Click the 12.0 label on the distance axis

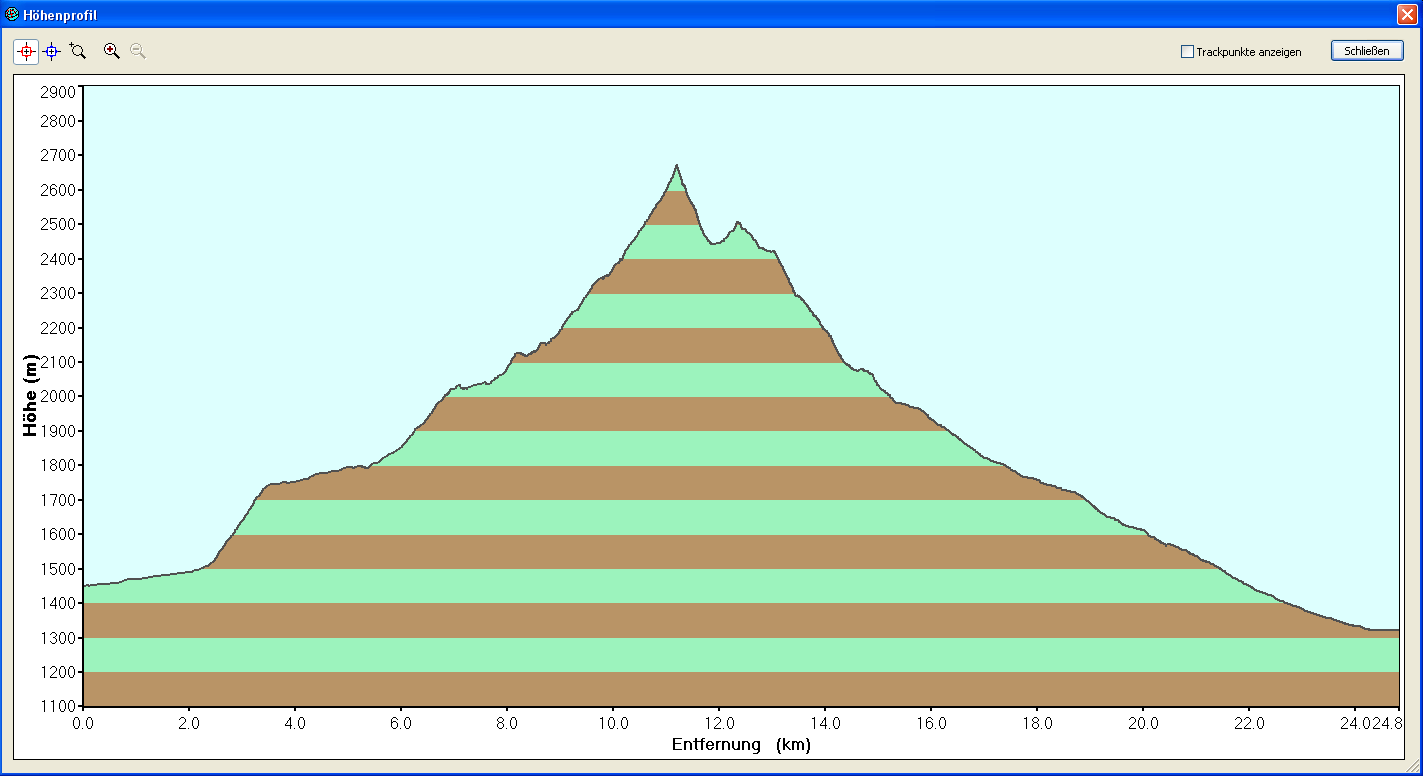coord(719,724)
